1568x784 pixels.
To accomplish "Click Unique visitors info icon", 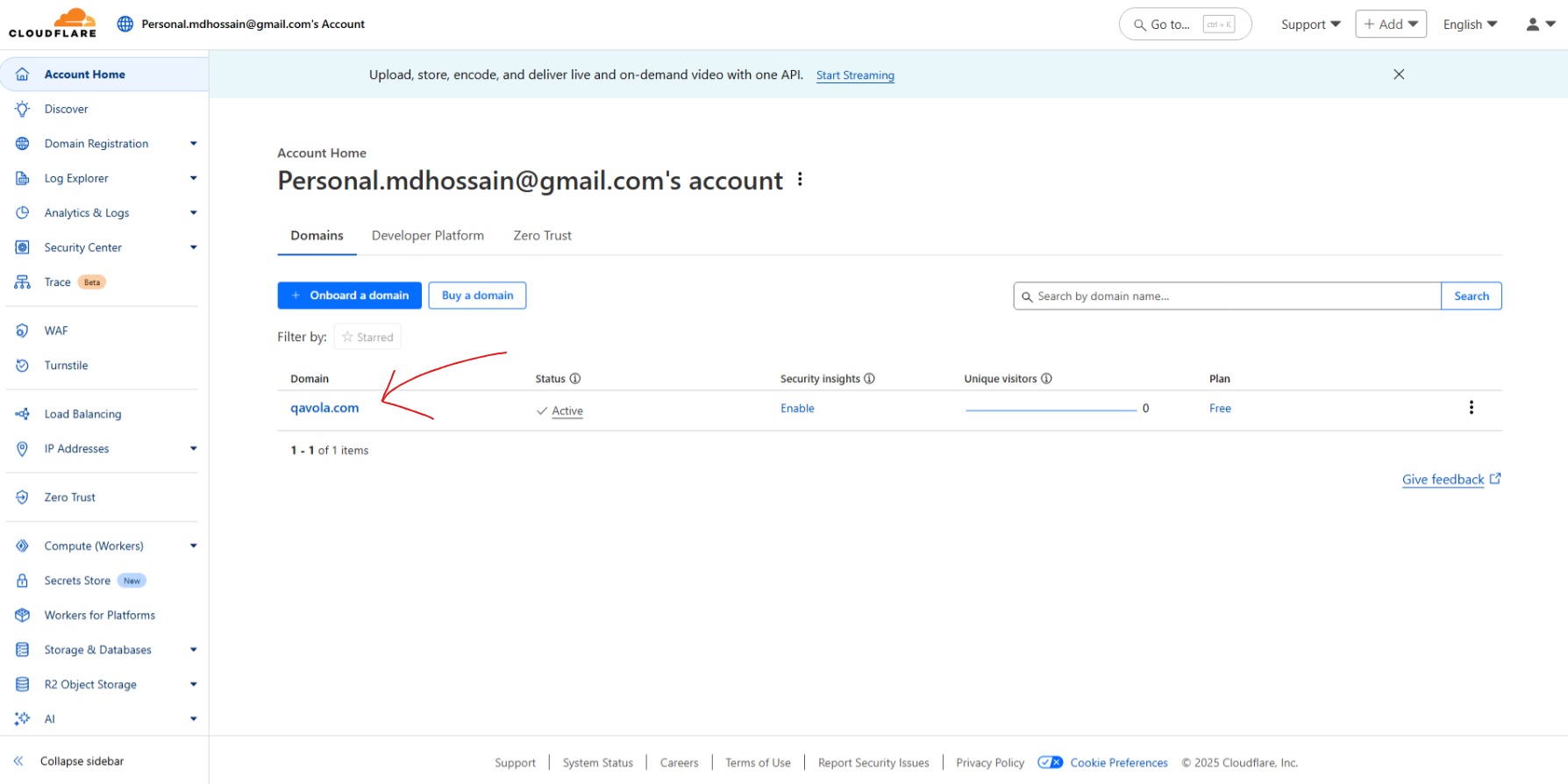I will 1046,379.
